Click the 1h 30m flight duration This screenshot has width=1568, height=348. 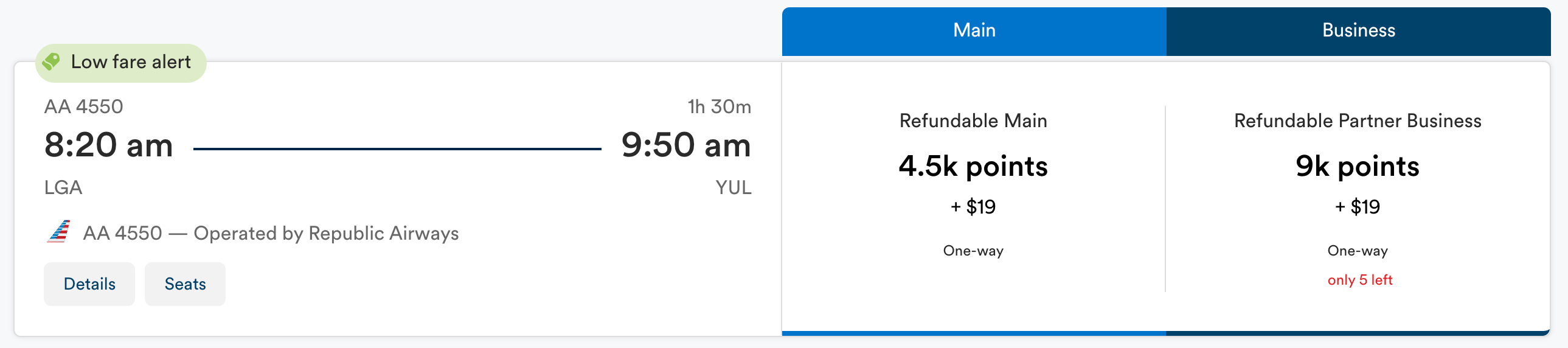[720, 106]
